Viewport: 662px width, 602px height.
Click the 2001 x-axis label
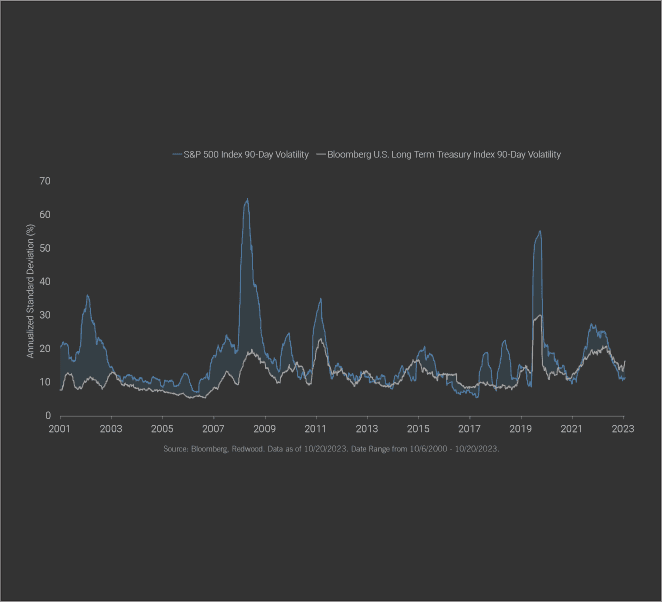coord(60,429)
